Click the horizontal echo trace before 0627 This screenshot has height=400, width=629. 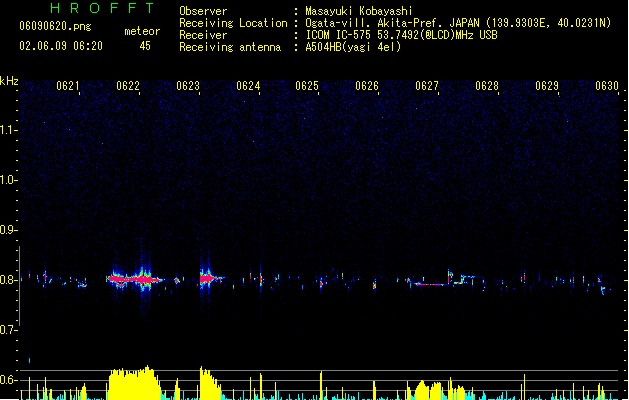click(x=431, y=284)
